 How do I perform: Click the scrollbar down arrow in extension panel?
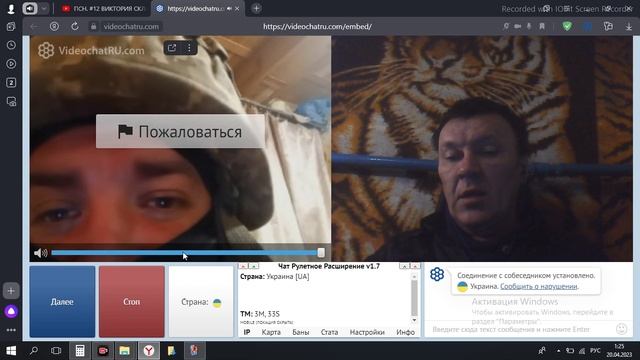point(414,320)
